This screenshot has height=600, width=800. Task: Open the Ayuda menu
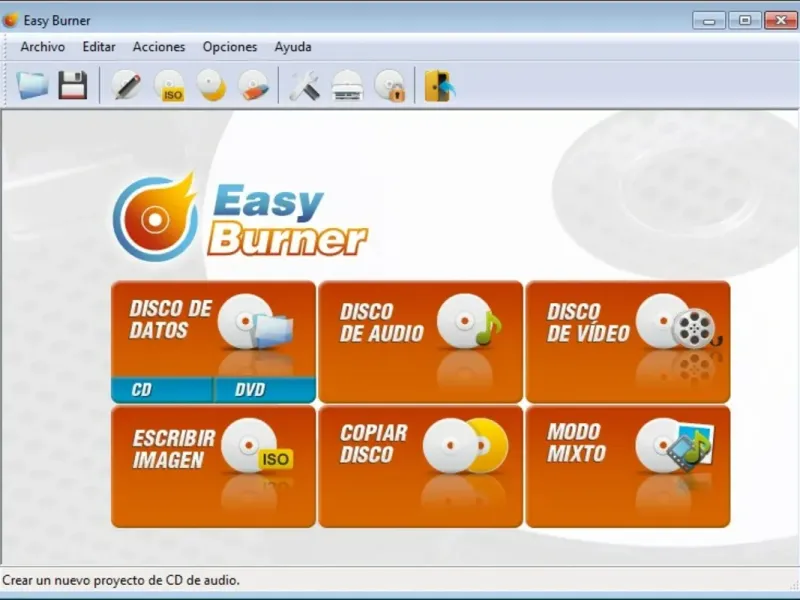pyautogui.click(x=293, y=47)
